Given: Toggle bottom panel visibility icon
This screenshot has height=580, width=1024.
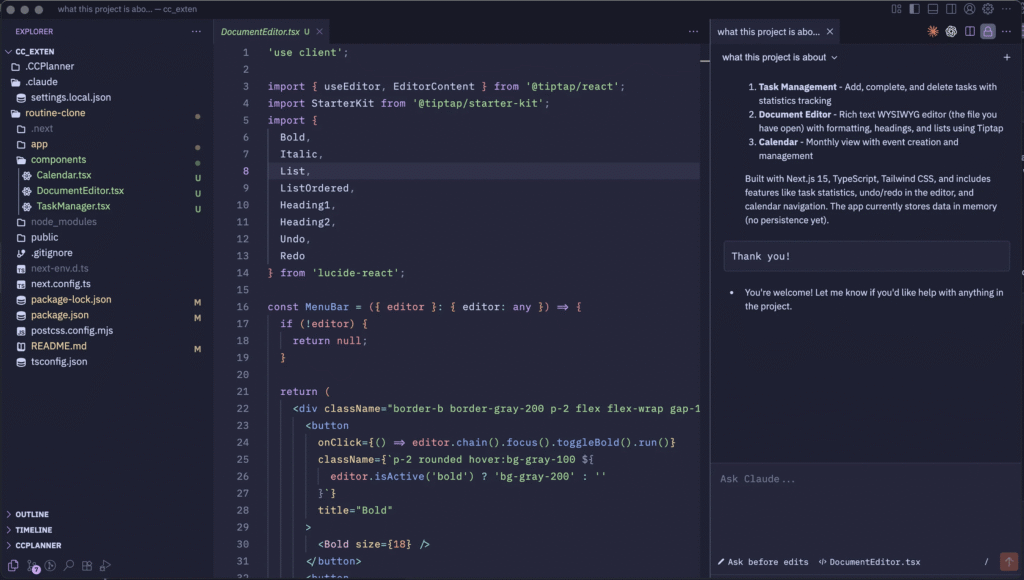Looking at the screenshot, I should 933,9.
